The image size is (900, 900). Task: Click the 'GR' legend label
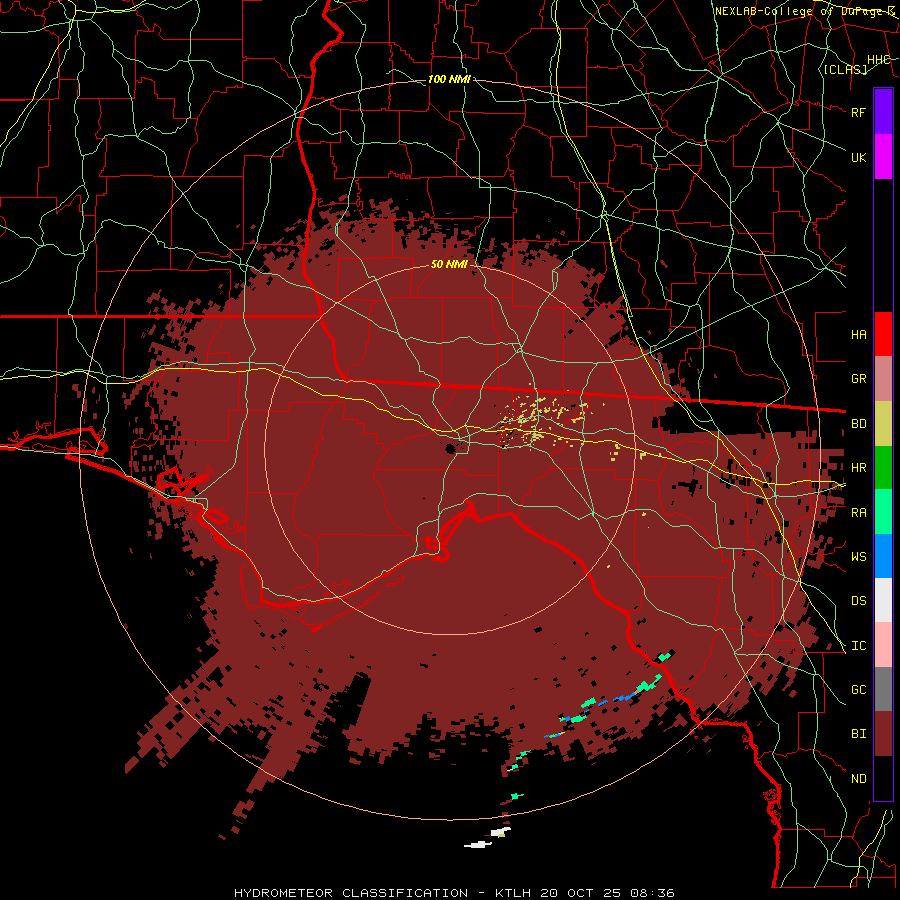click(x=858, y=379)
